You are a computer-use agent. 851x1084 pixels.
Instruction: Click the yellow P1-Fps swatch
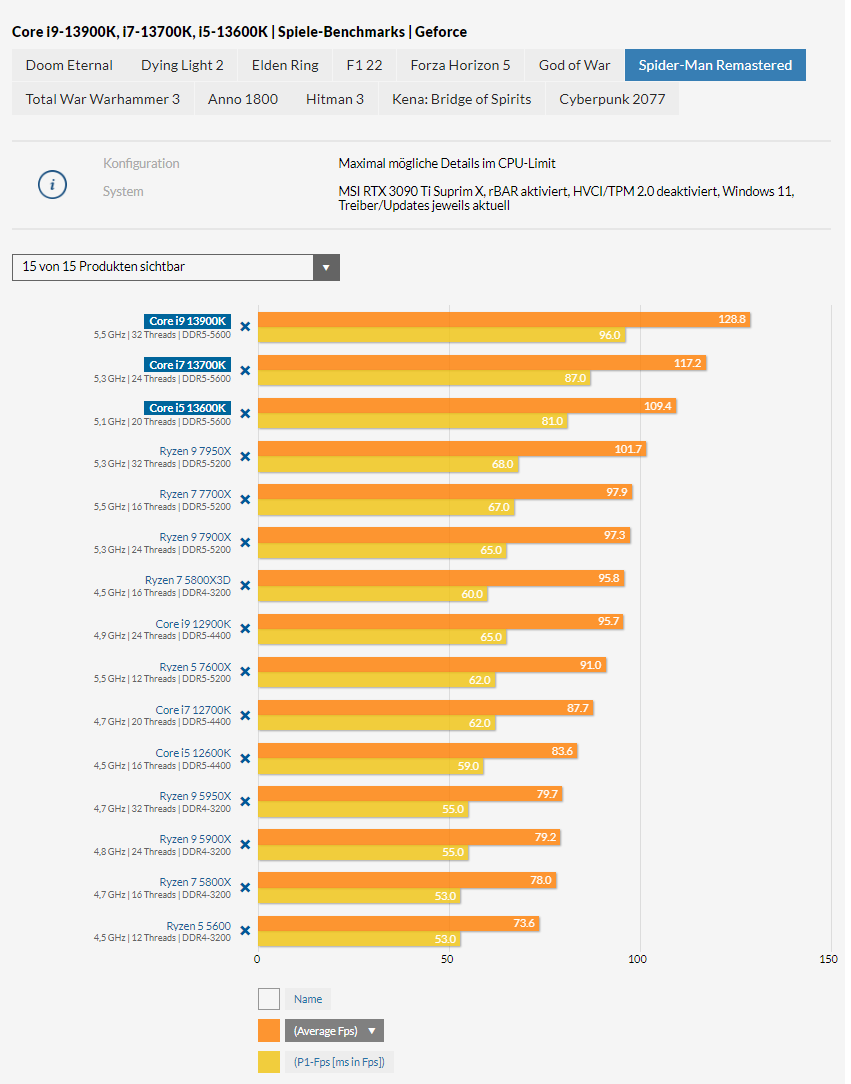(269, 1062)
